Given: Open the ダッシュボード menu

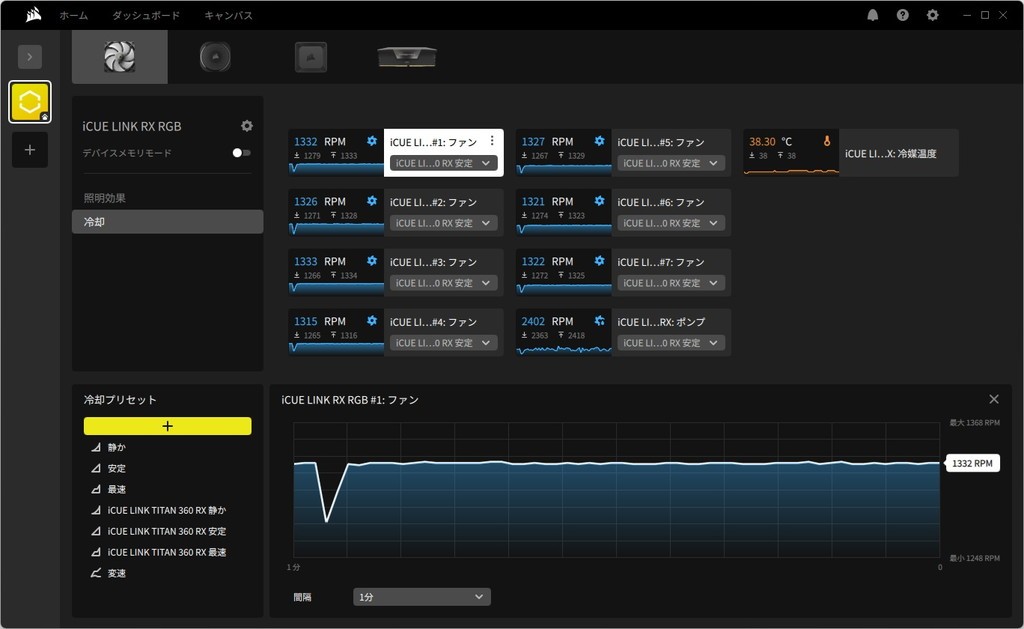Looking at the screenshot, I should (x=146, y=16).
